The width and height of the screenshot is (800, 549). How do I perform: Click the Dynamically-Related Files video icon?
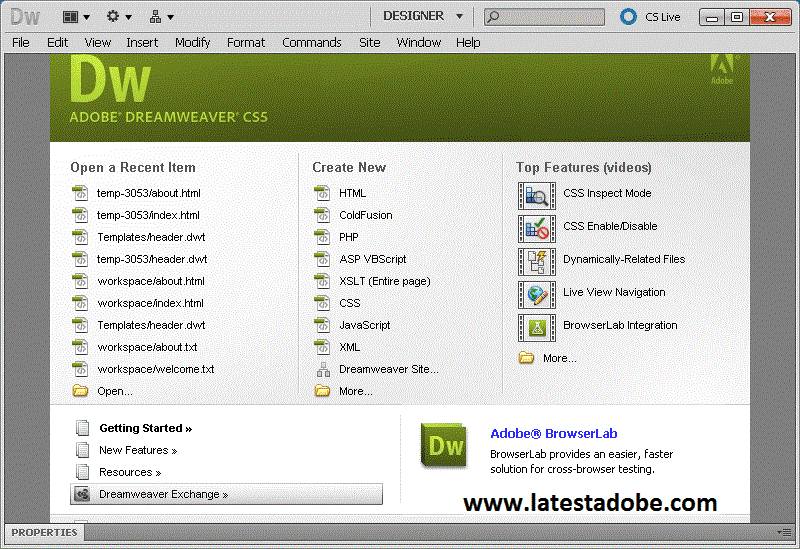pos(537,262)
